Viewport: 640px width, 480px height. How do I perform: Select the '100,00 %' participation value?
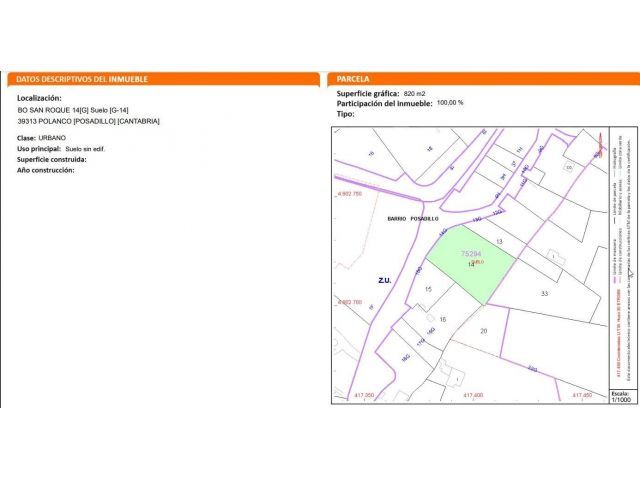(450, 103)
